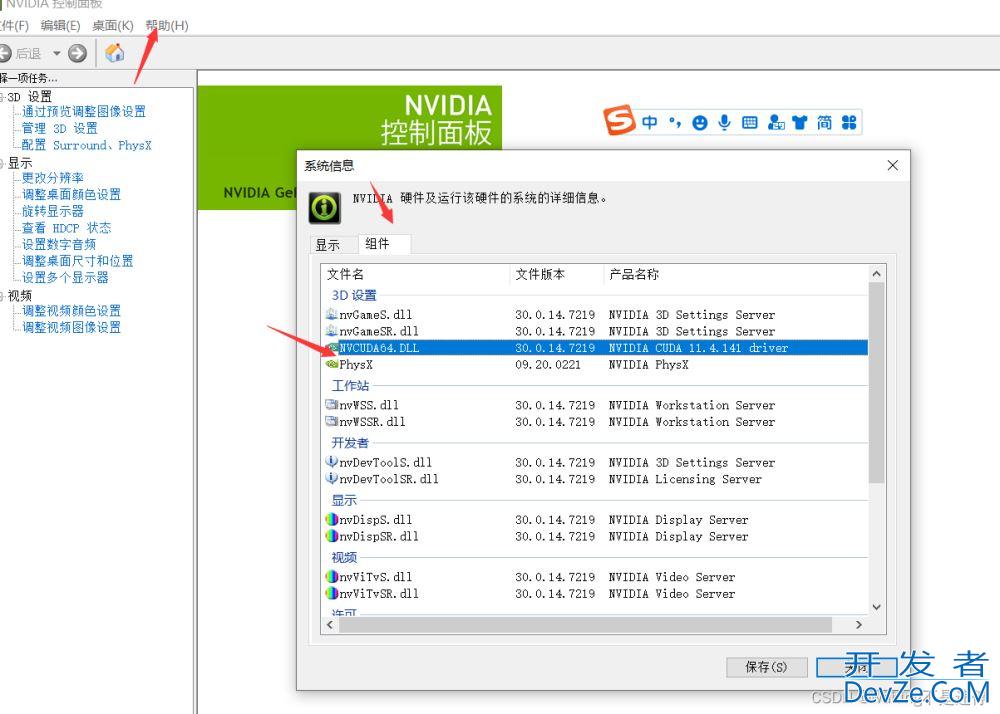Switch to the 组件 tab
1000x714 pixels.
[x=385, y=244]
